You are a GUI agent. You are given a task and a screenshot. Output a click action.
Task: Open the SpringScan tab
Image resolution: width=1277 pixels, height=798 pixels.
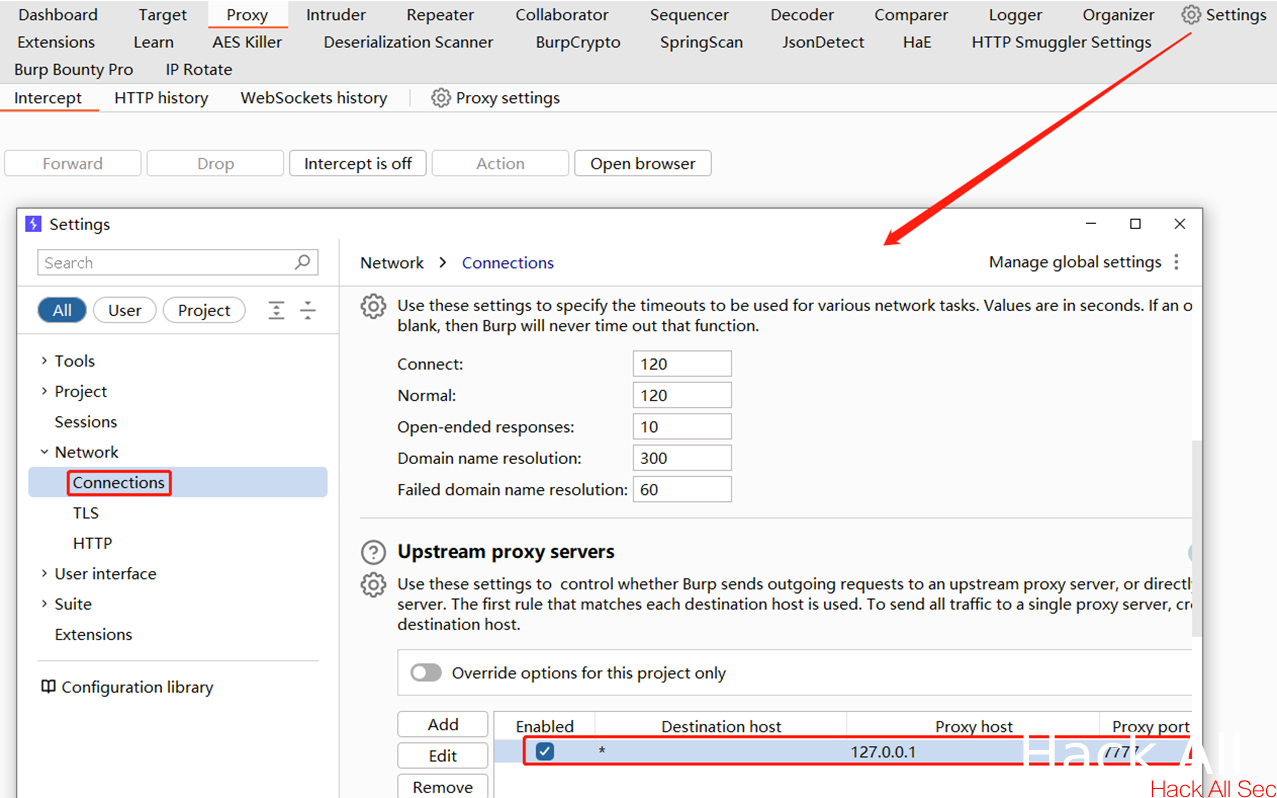(x=701, y=42)
